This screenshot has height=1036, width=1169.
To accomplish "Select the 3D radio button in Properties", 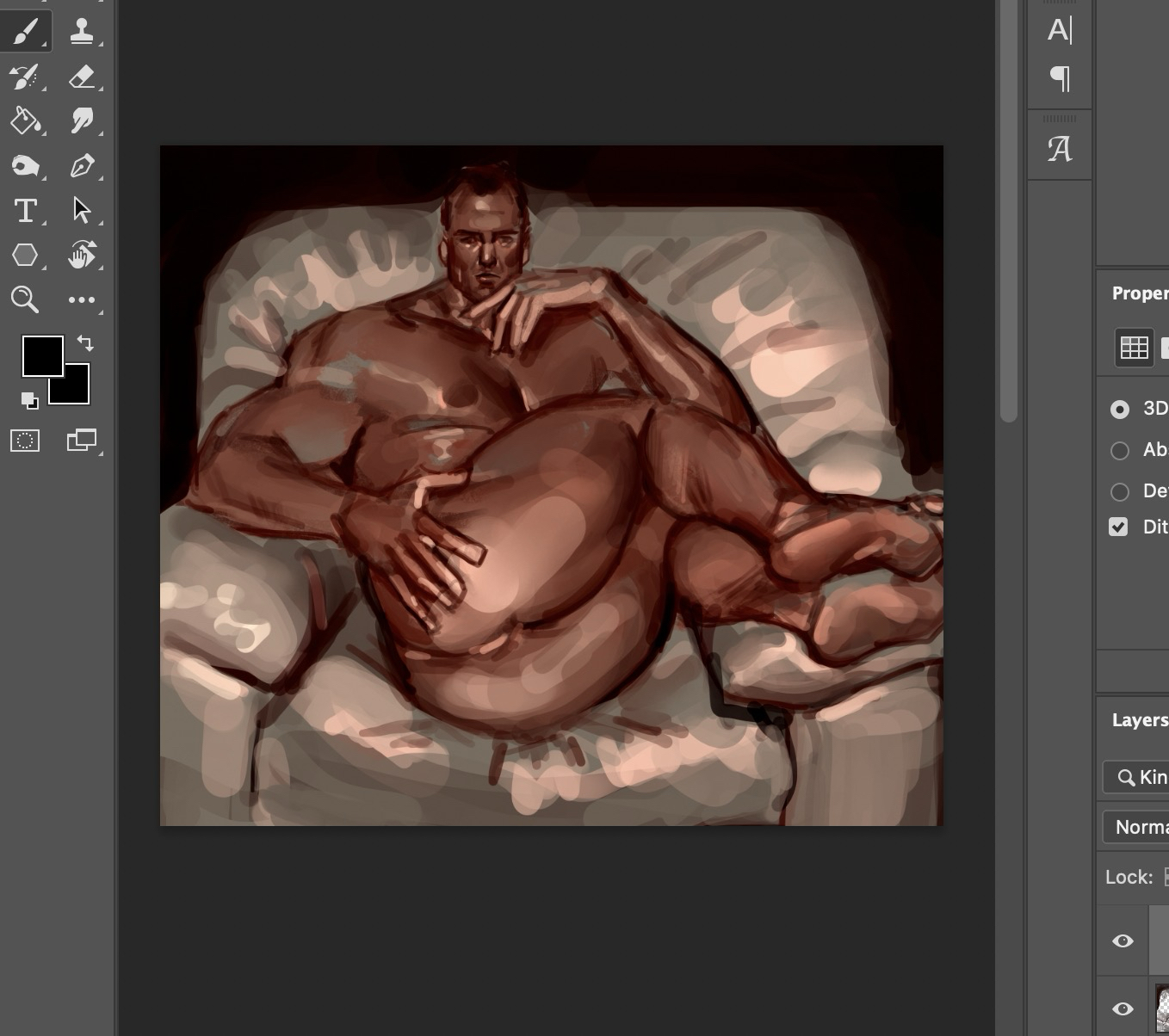I will pyautogui.click(x=1120, y=410).
